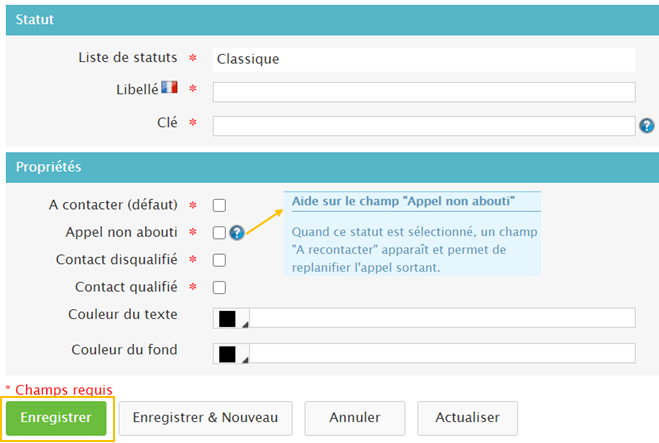Click the Liste de statuts field showing Classique
The height and width of the screenshot is (443, 659).
click(424, 59)
